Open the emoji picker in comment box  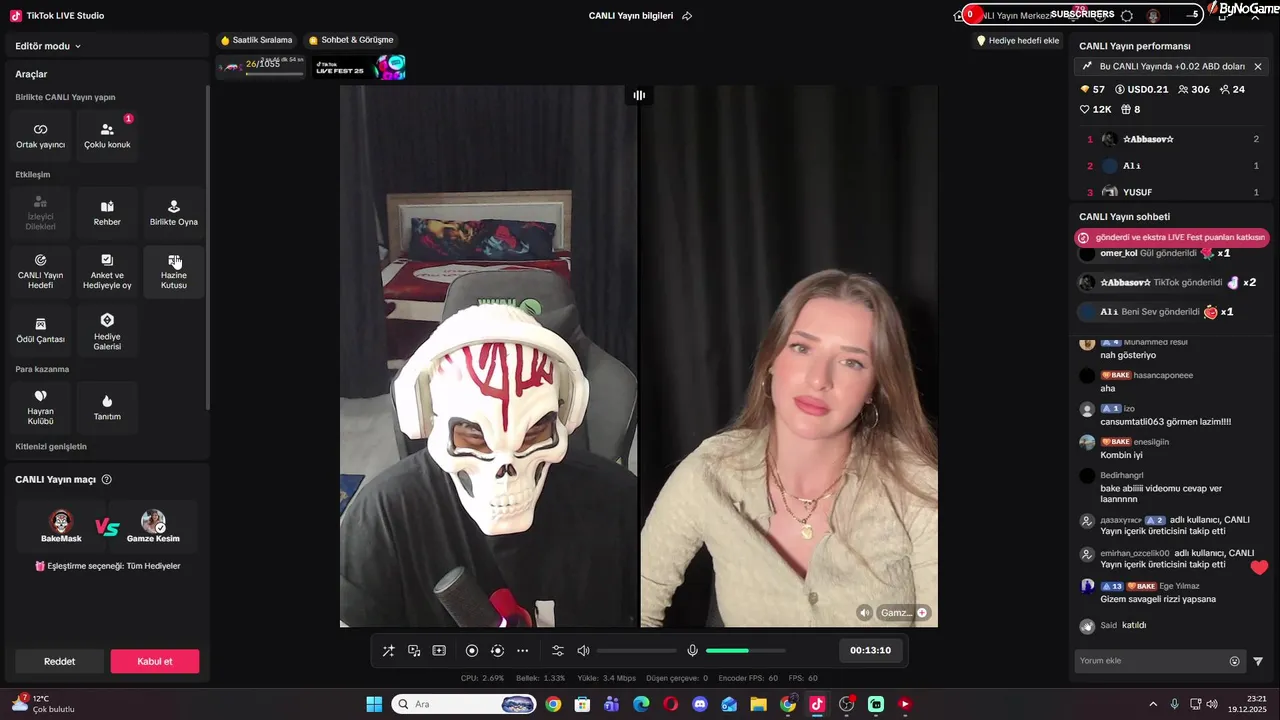point(1235,661)
